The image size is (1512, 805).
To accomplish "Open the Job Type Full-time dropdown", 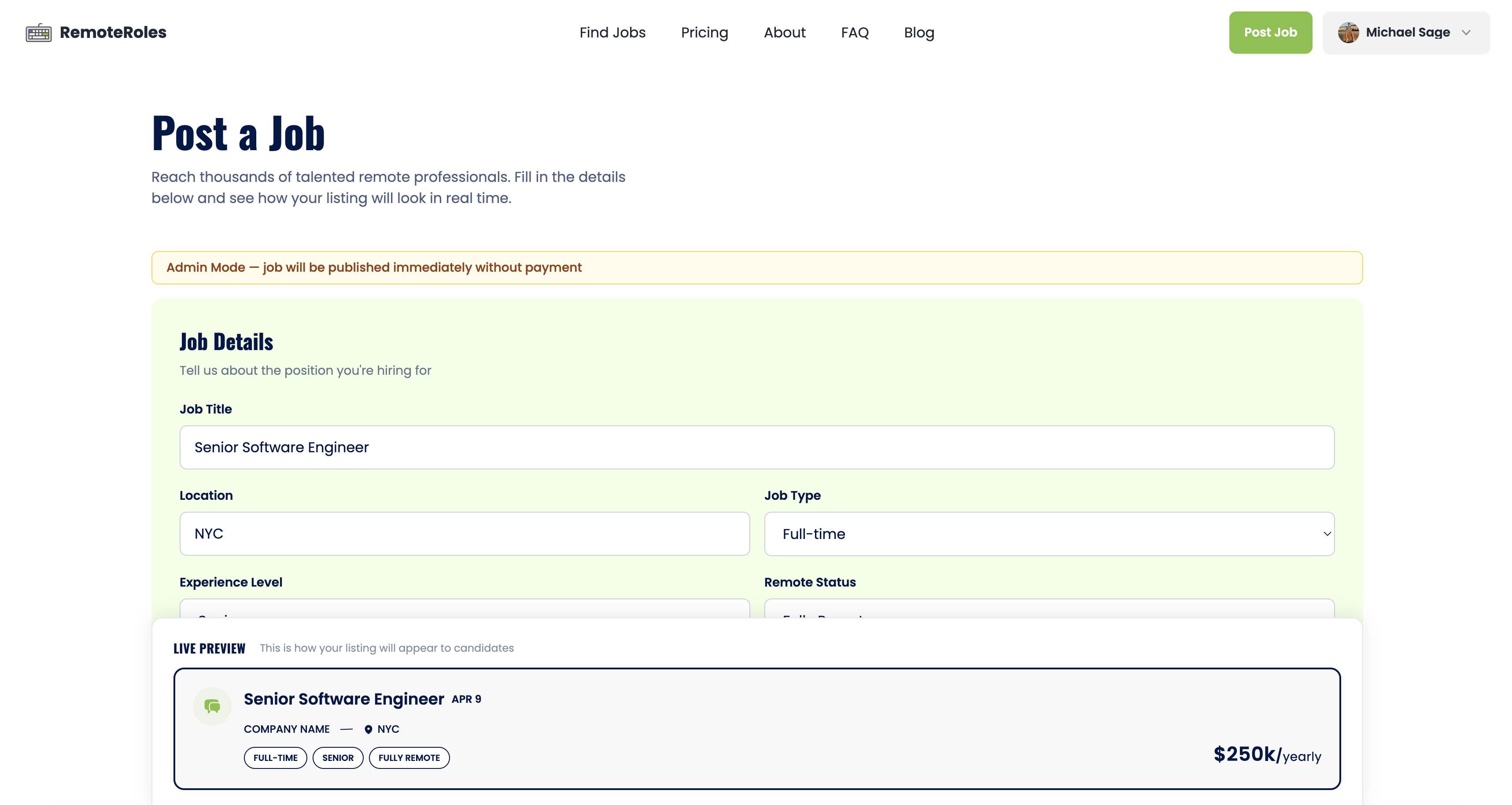I will pos(1049,534).
